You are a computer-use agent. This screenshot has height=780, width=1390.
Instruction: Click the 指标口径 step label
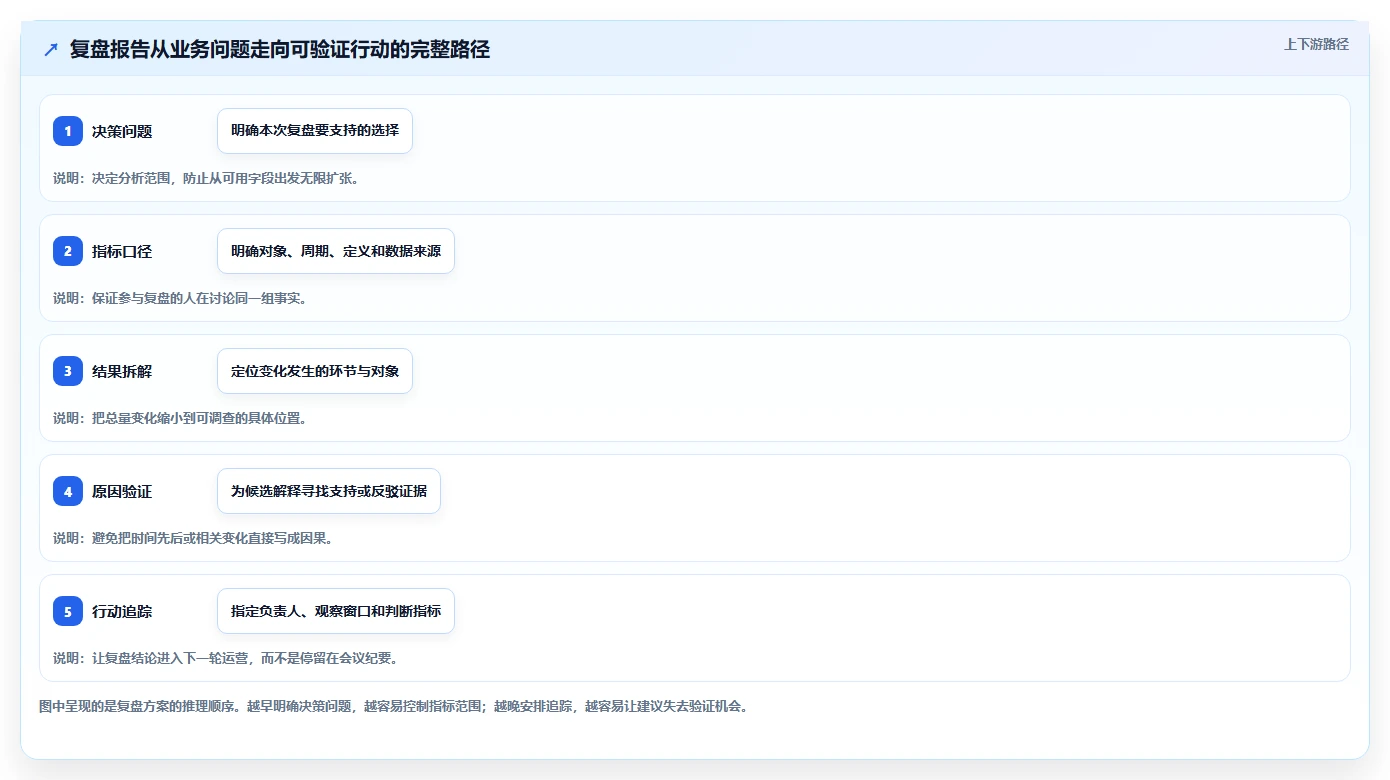122,251
